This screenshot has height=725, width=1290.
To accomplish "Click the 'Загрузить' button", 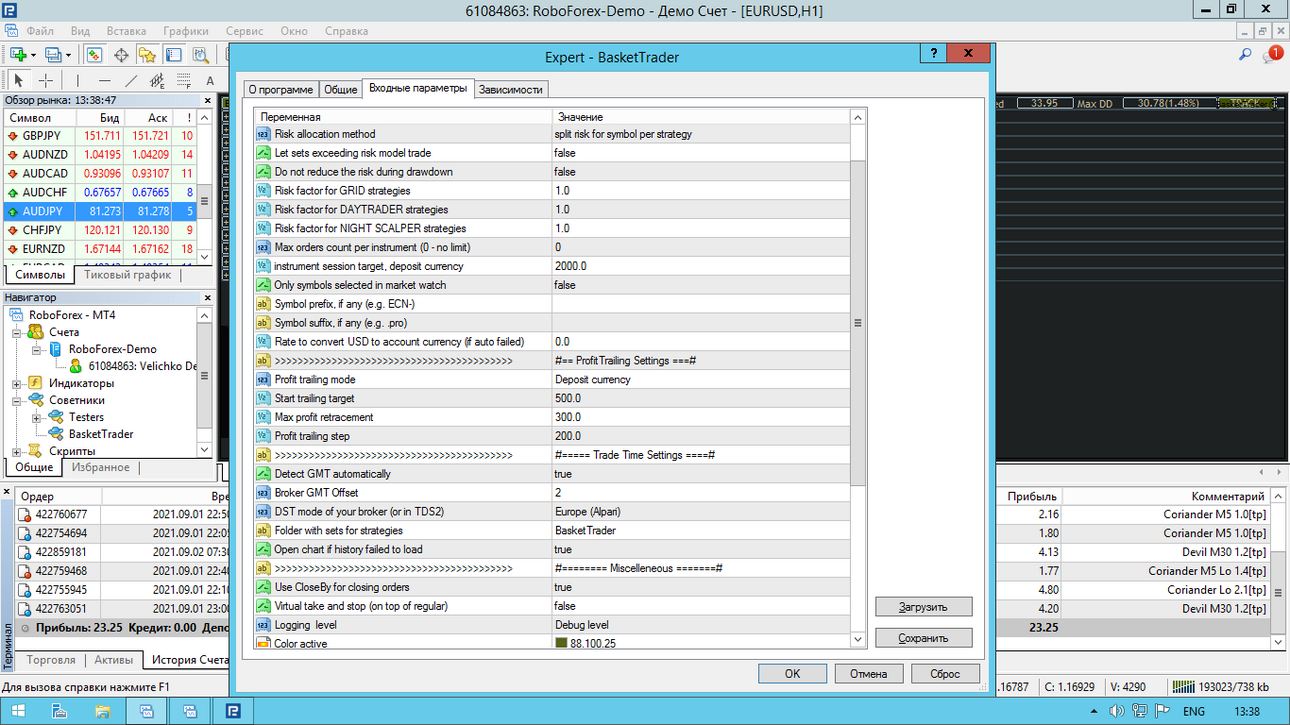I will point(924,606).
